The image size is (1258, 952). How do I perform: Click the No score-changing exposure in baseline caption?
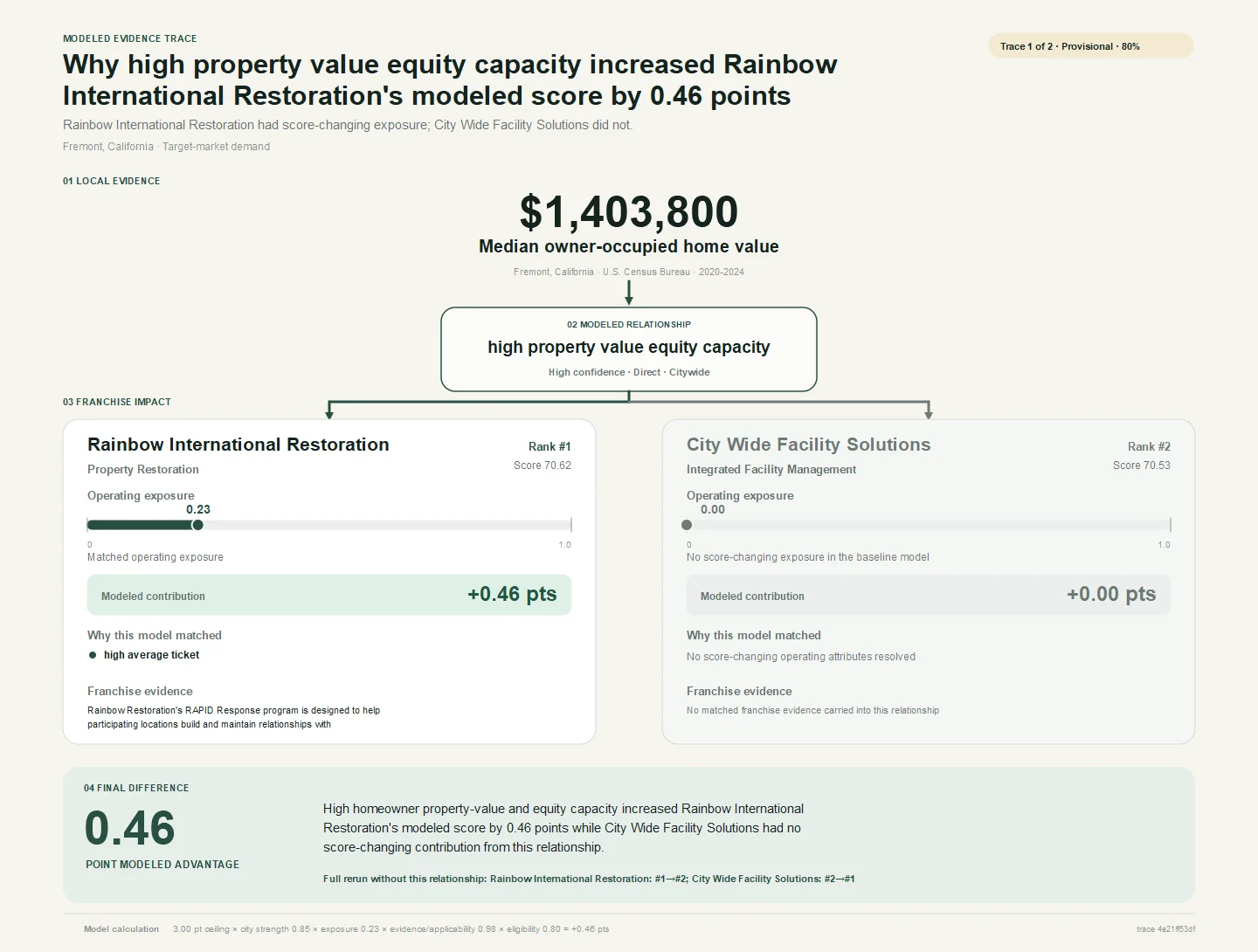click(x=808, y=557)
